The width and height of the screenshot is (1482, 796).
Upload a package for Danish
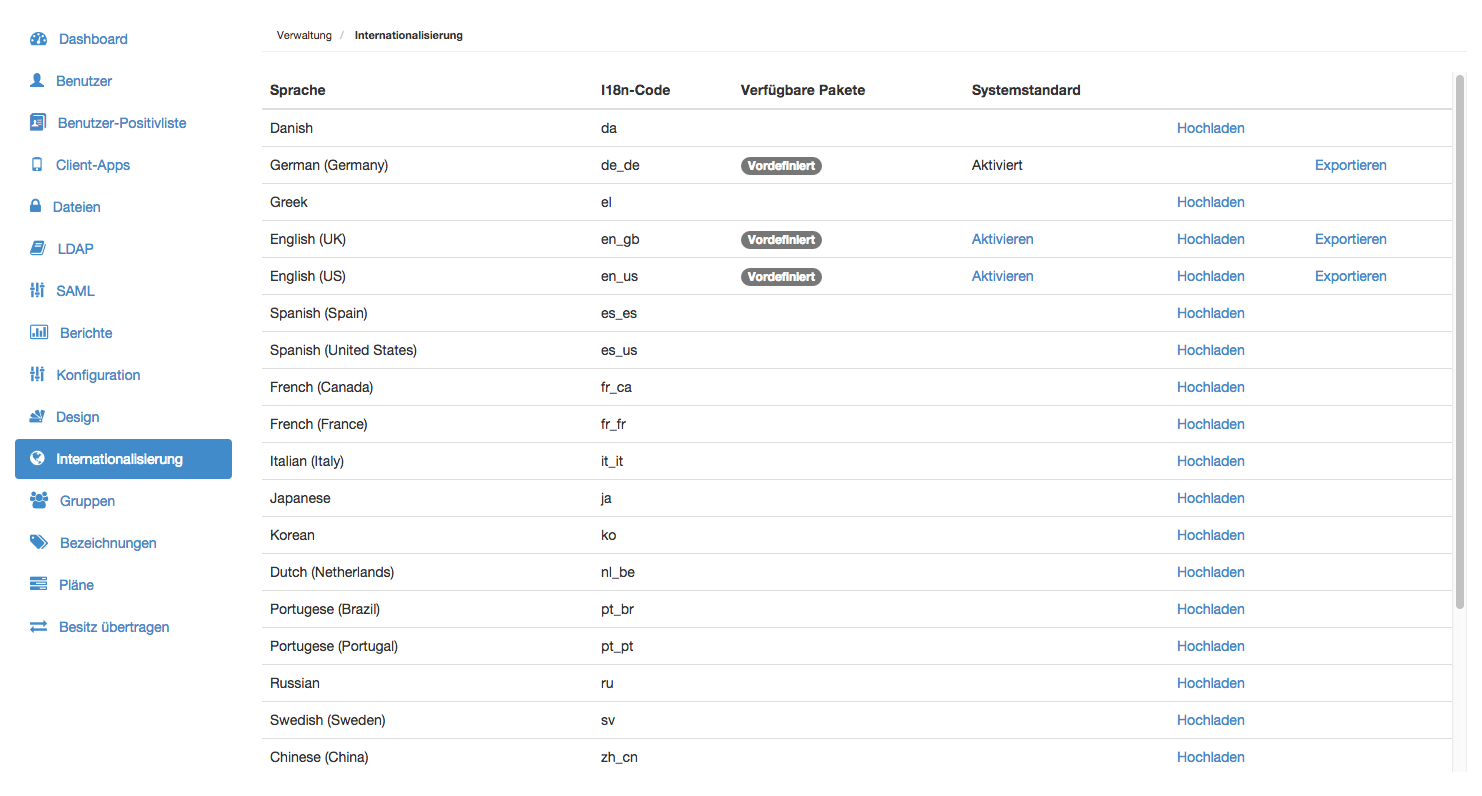1210,128
